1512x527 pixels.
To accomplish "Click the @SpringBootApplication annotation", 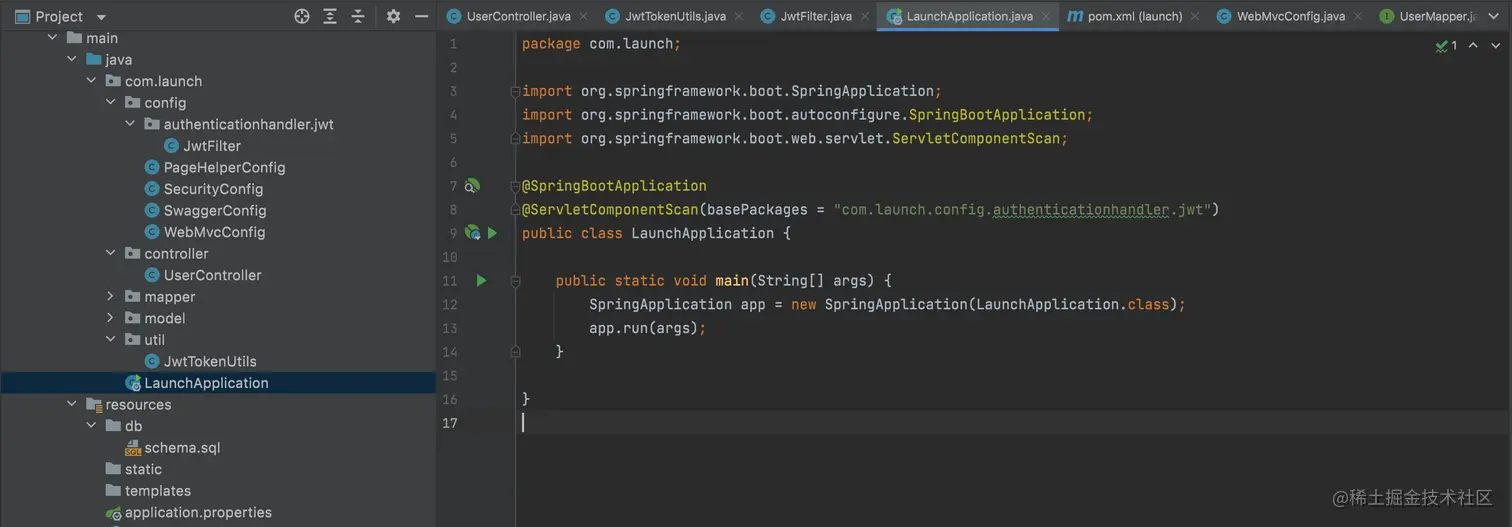I will pos(614,186).
